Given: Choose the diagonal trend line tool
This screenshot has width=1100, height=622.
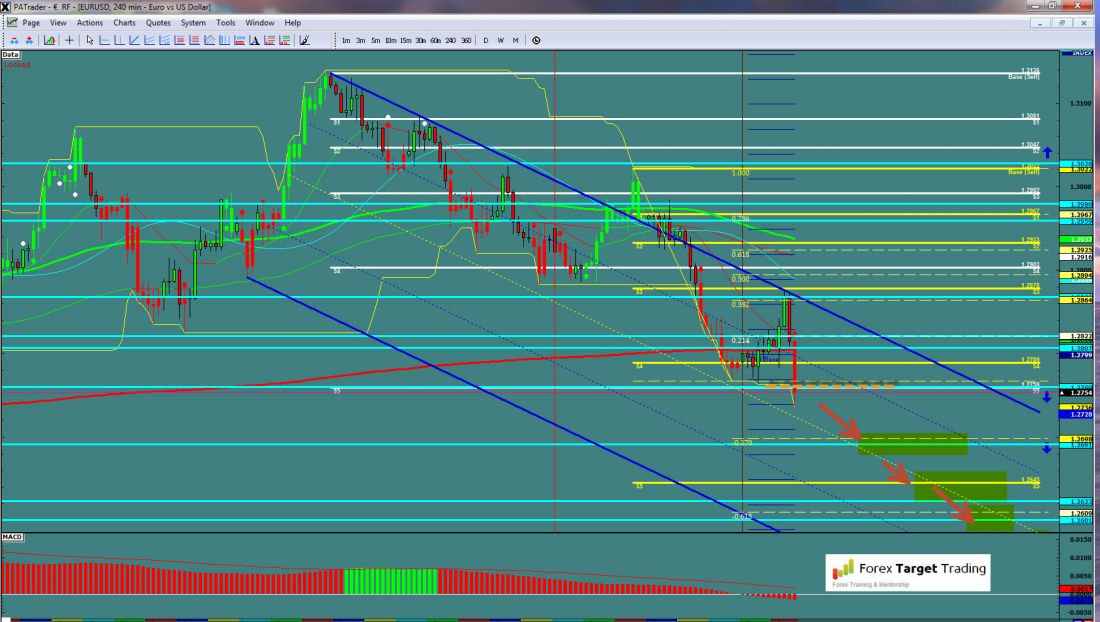Looking at the screenshot, I should 134,40.
